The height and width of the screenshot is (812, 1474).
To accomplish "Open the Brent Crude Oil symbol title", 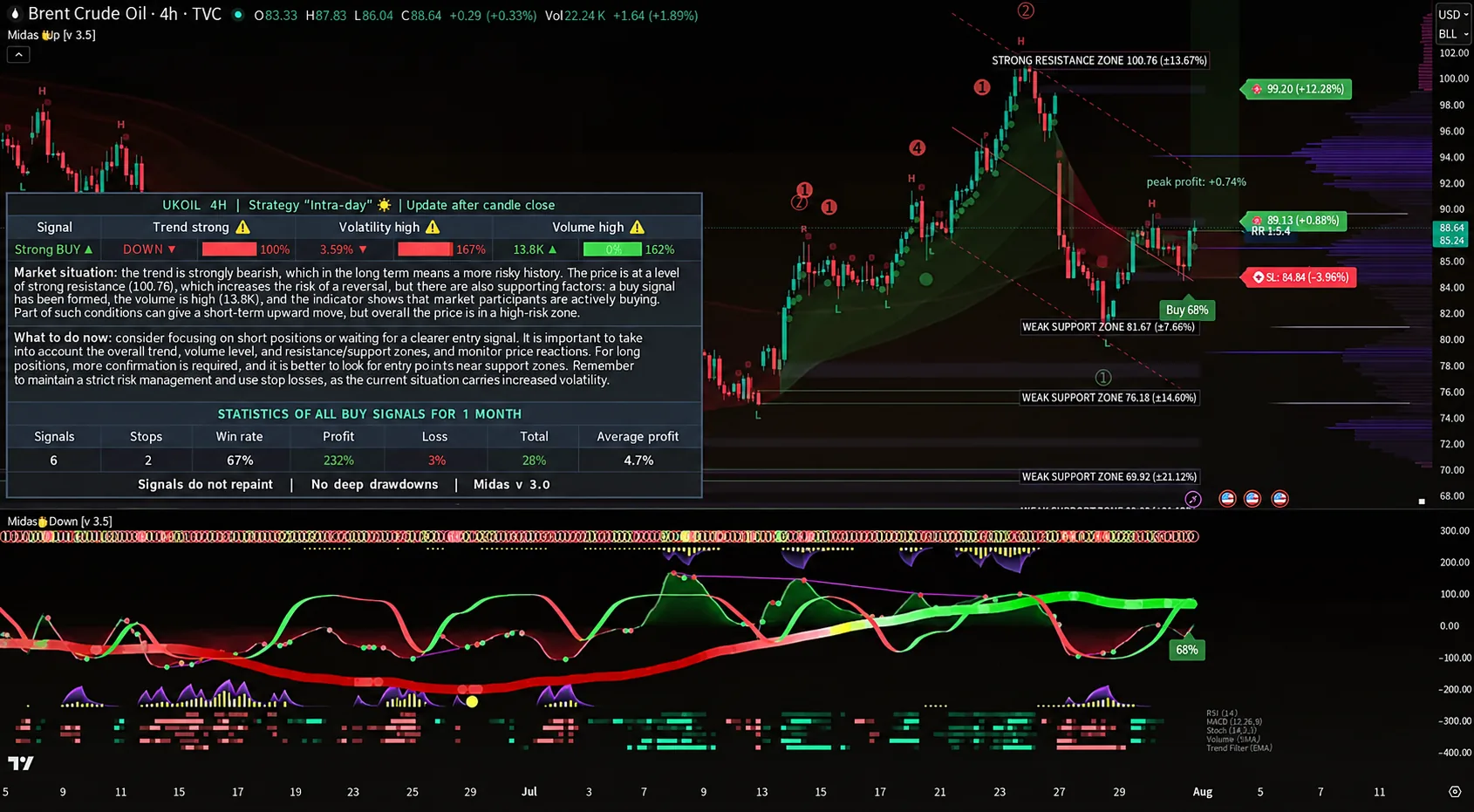I will (125, 14).
